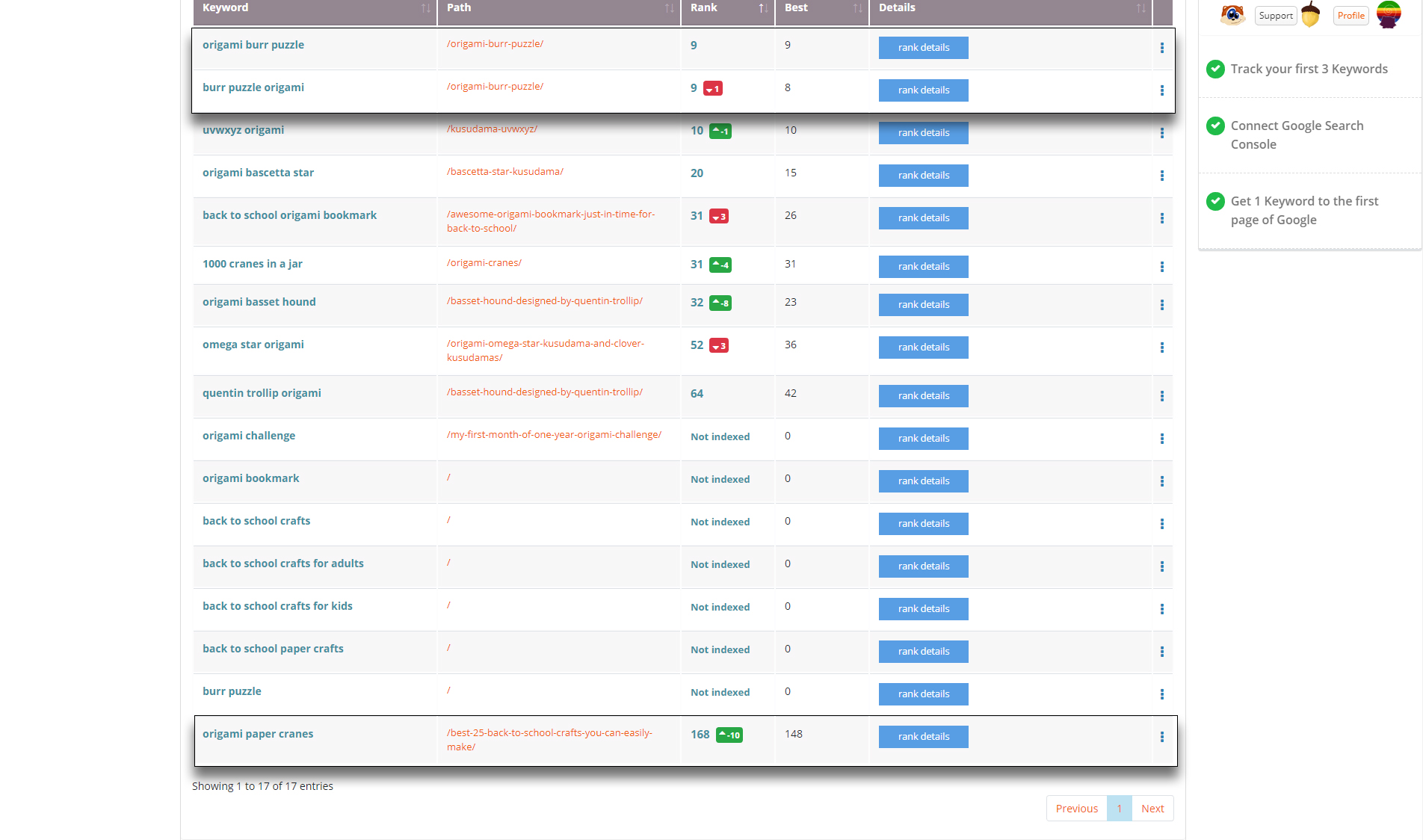
Task: View rank details for origami paper cranes
Action: coord(924,737)
